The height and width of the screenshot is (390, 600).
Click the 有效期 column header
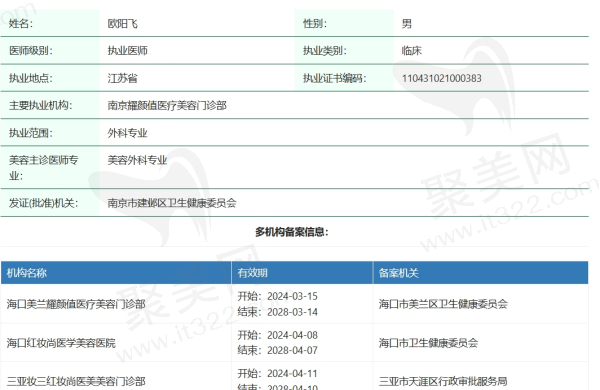pos(253,273)
